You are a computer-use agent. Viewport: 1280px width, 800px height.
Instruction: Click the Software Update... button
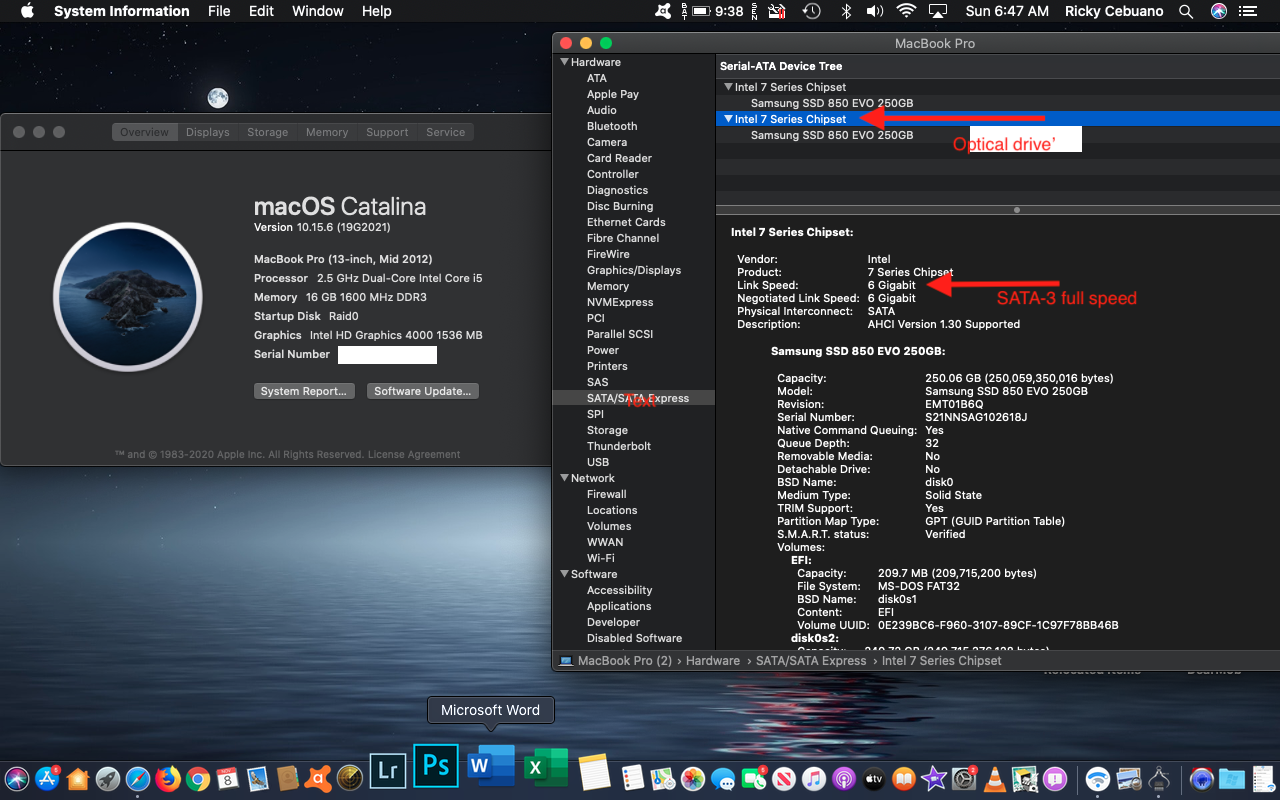423,391
